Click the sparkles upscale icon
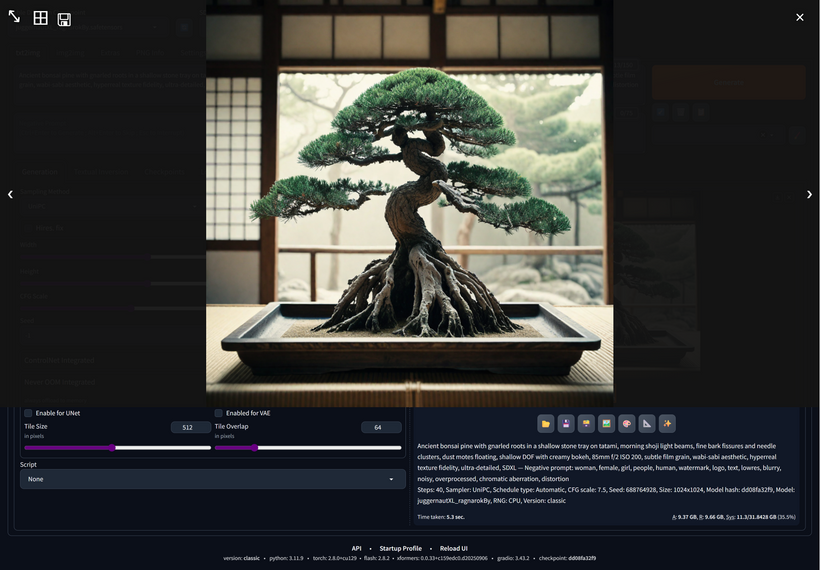 pos(667,423)
